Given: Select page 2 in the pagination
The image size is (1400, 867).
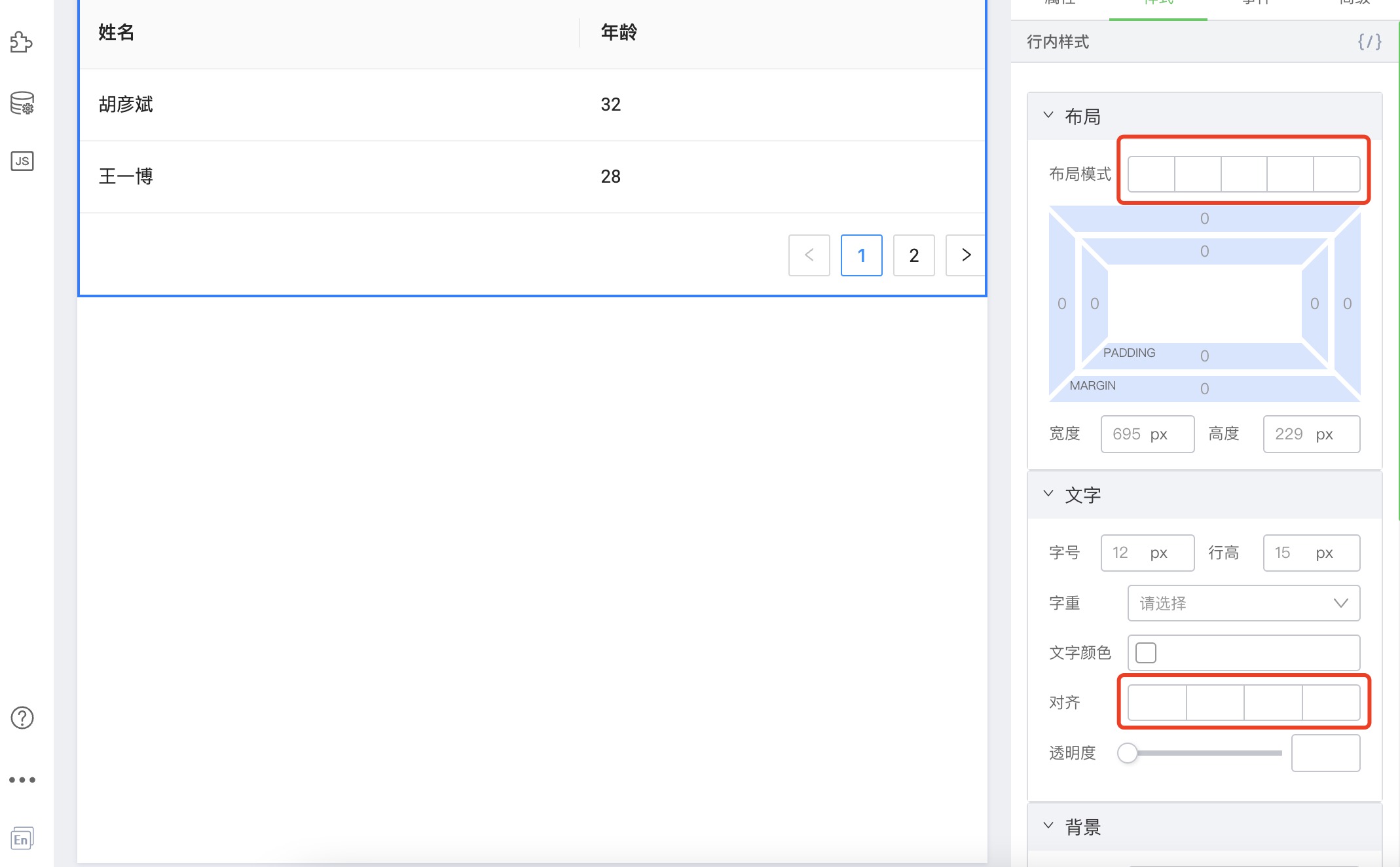Looking at the screenshot, I should coord(914,255).
